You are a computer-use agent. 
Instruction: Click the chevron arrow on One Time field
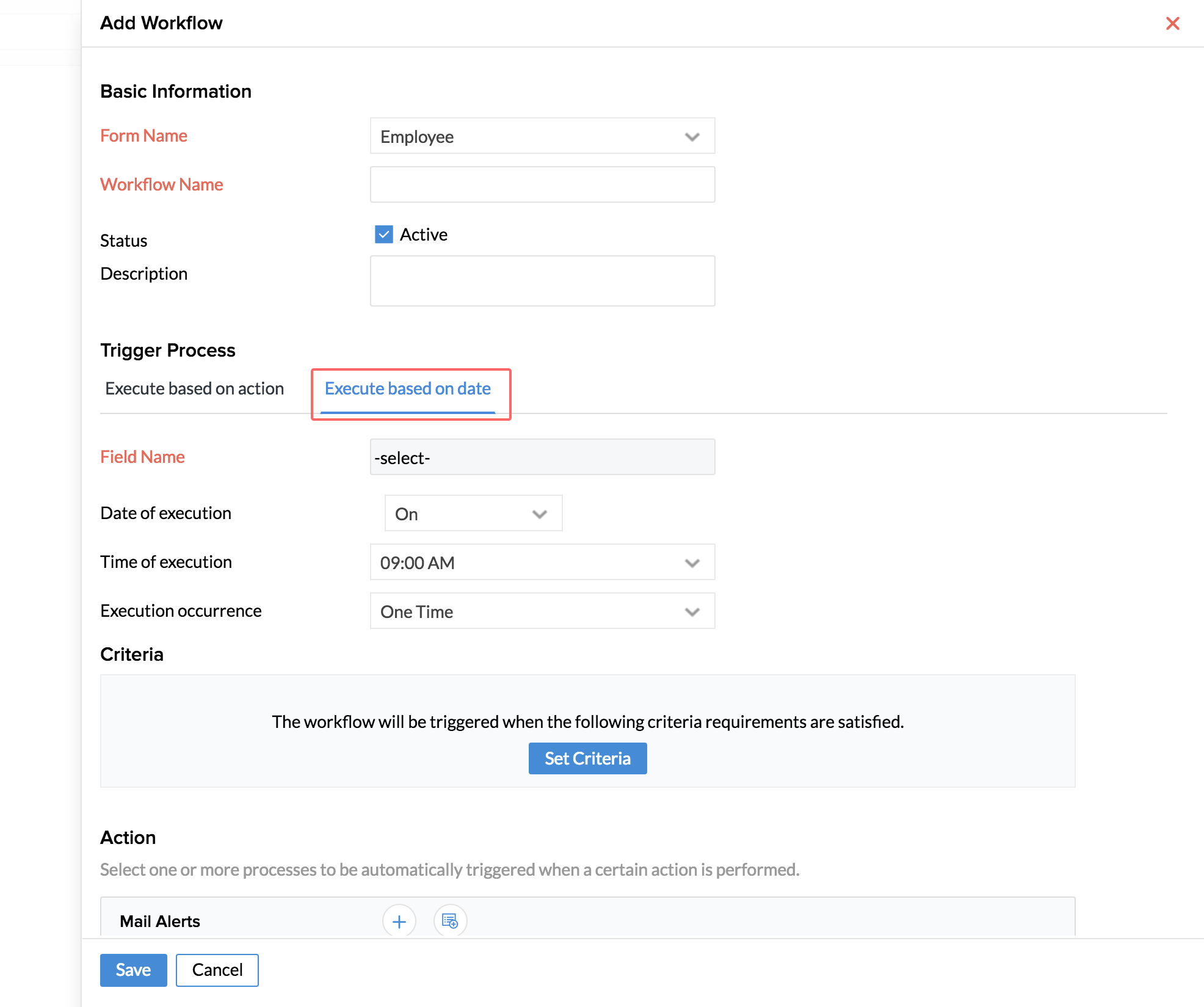[692, 612]
